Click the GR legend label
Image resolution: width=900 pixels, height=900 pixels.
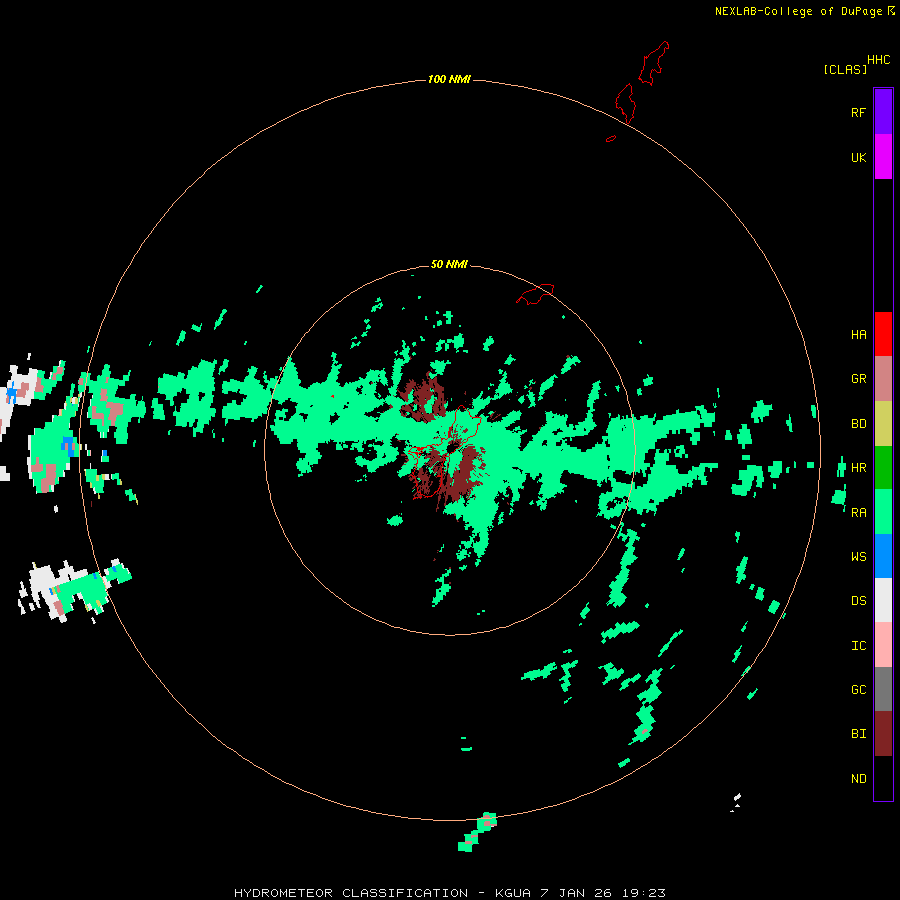coord(858,378)
